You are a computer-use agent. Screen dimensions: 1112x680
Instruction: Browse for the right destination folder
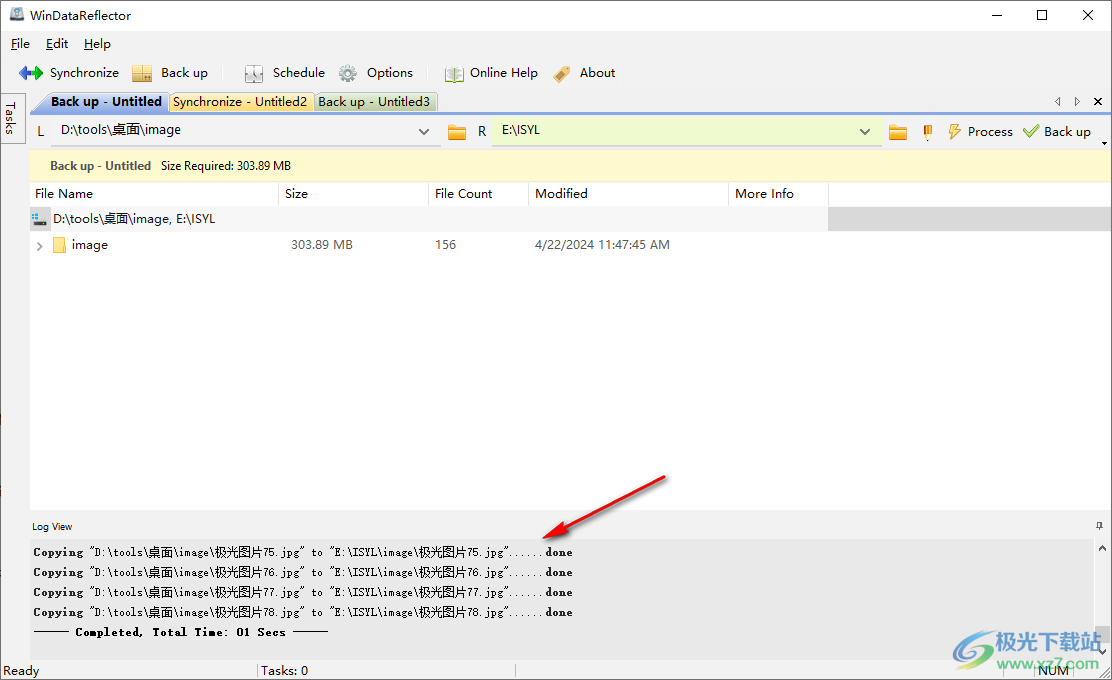[x=898, y=132]
